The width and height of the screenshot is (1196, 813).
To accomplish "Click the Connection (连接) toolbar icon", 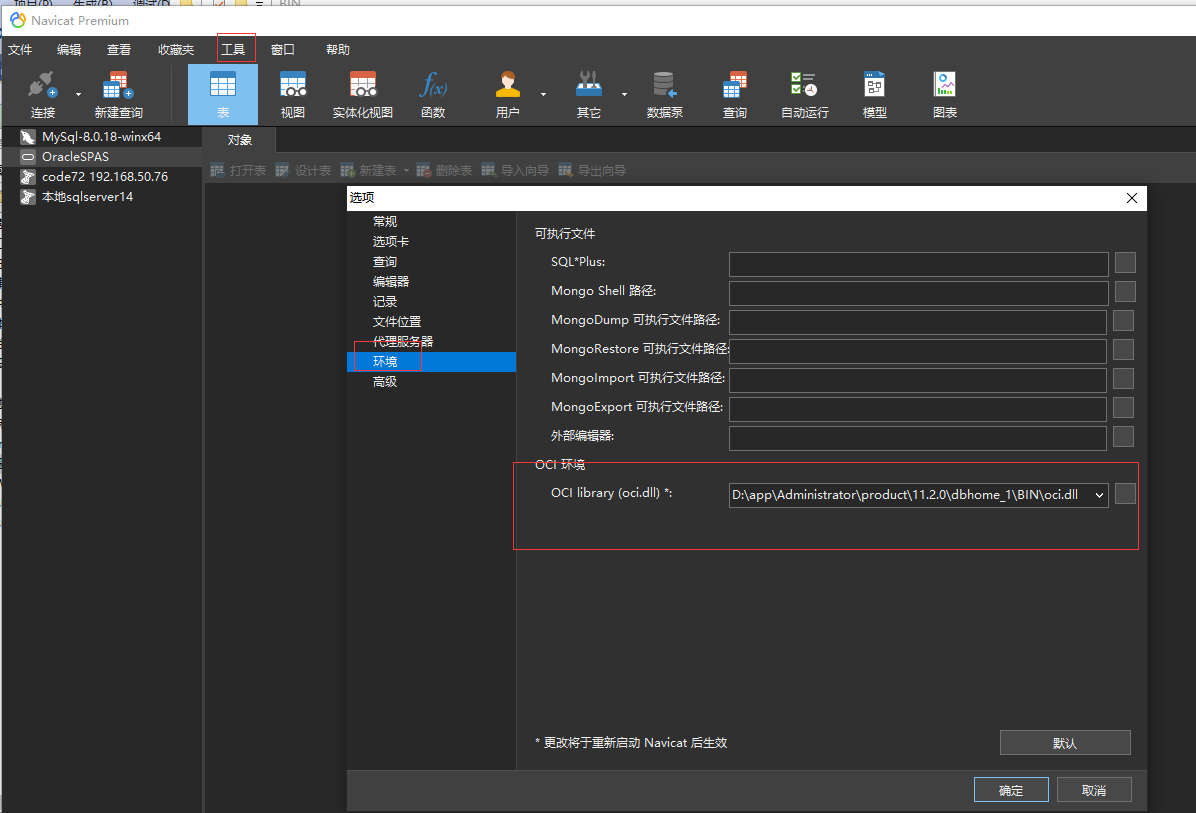I will (x=43, y=95).
